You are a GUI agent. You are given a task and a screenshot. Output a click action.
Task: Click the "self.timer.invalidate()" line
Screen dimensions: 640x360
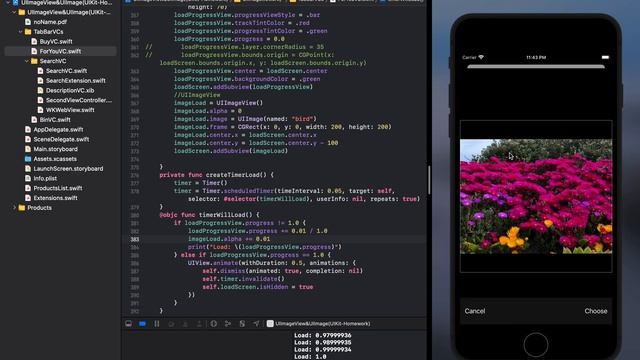[243, 279]
